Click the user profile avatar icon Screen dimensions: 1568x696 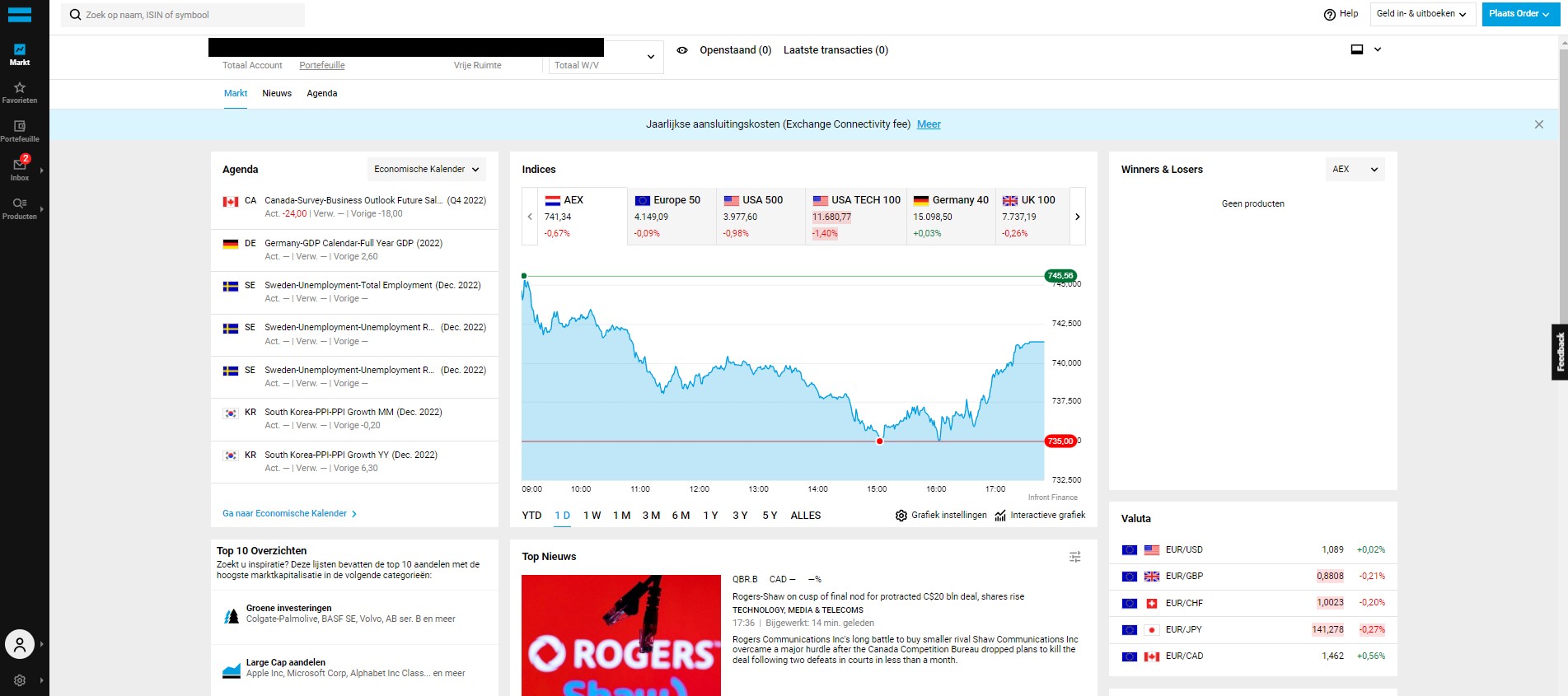[20, 644]
